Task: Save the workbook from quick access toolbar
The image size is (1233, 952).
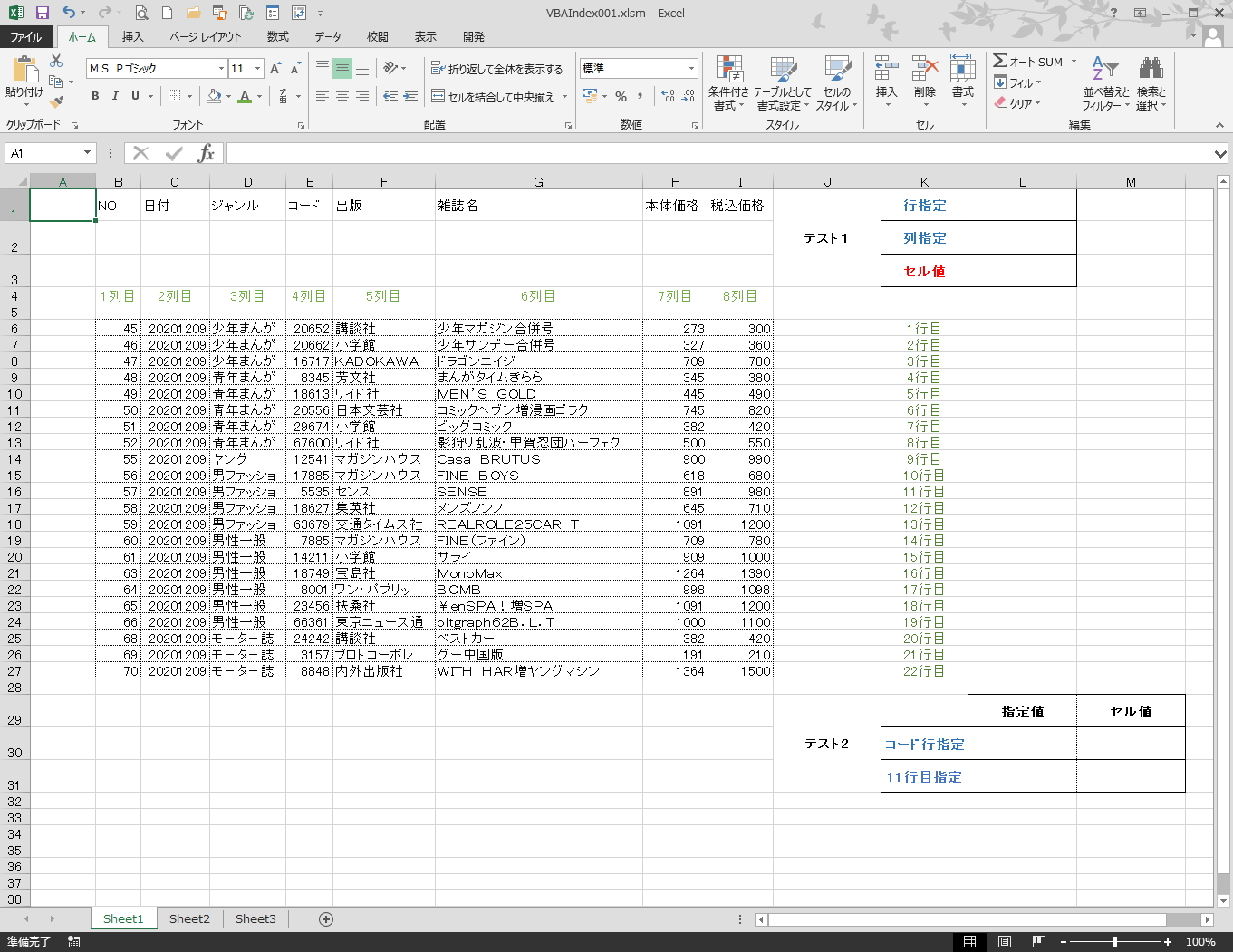Action: [x=43, y=13]
